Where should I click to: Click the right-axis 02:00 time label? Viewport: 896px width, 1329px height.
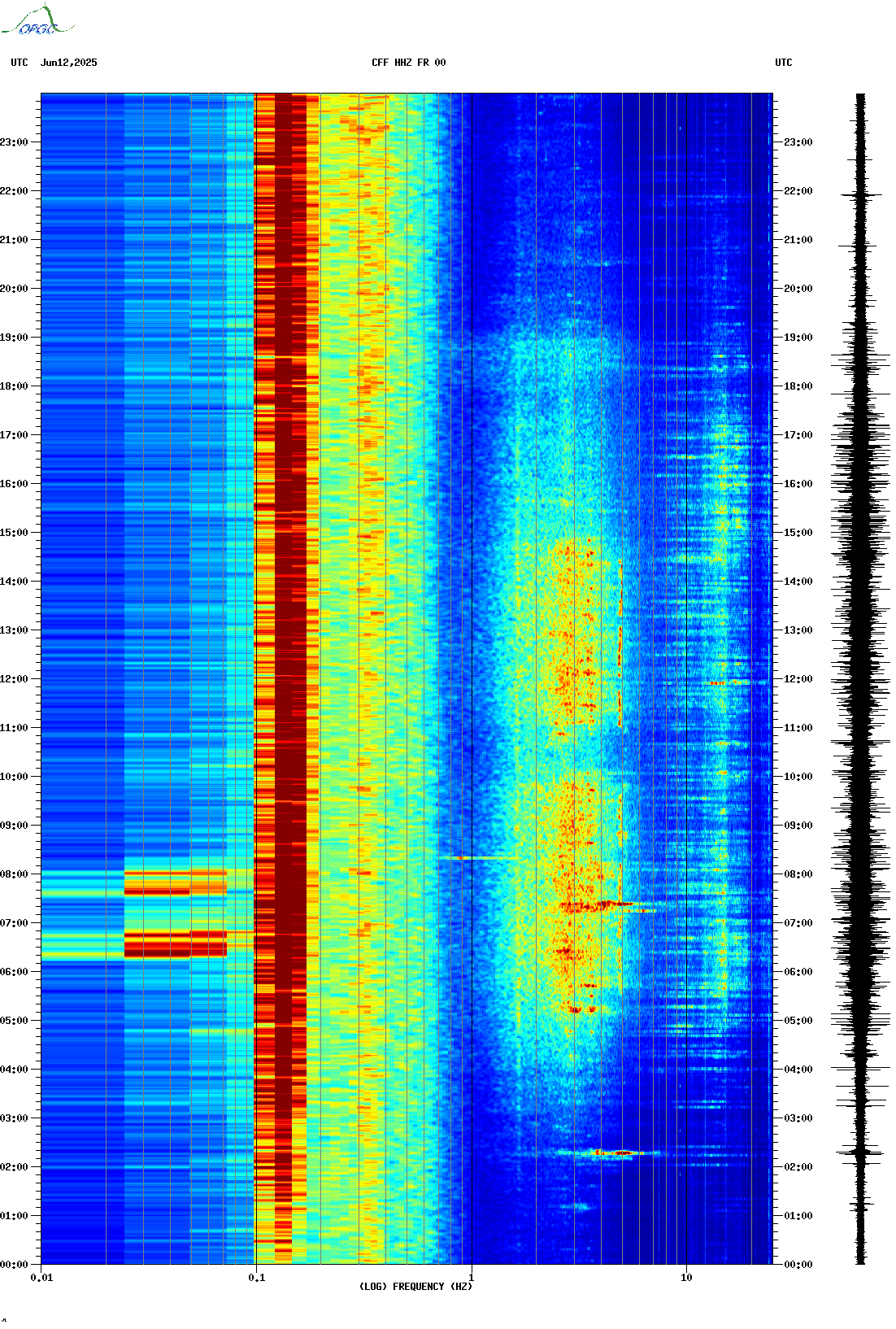pyautogui.click(x=798, y=1167)
